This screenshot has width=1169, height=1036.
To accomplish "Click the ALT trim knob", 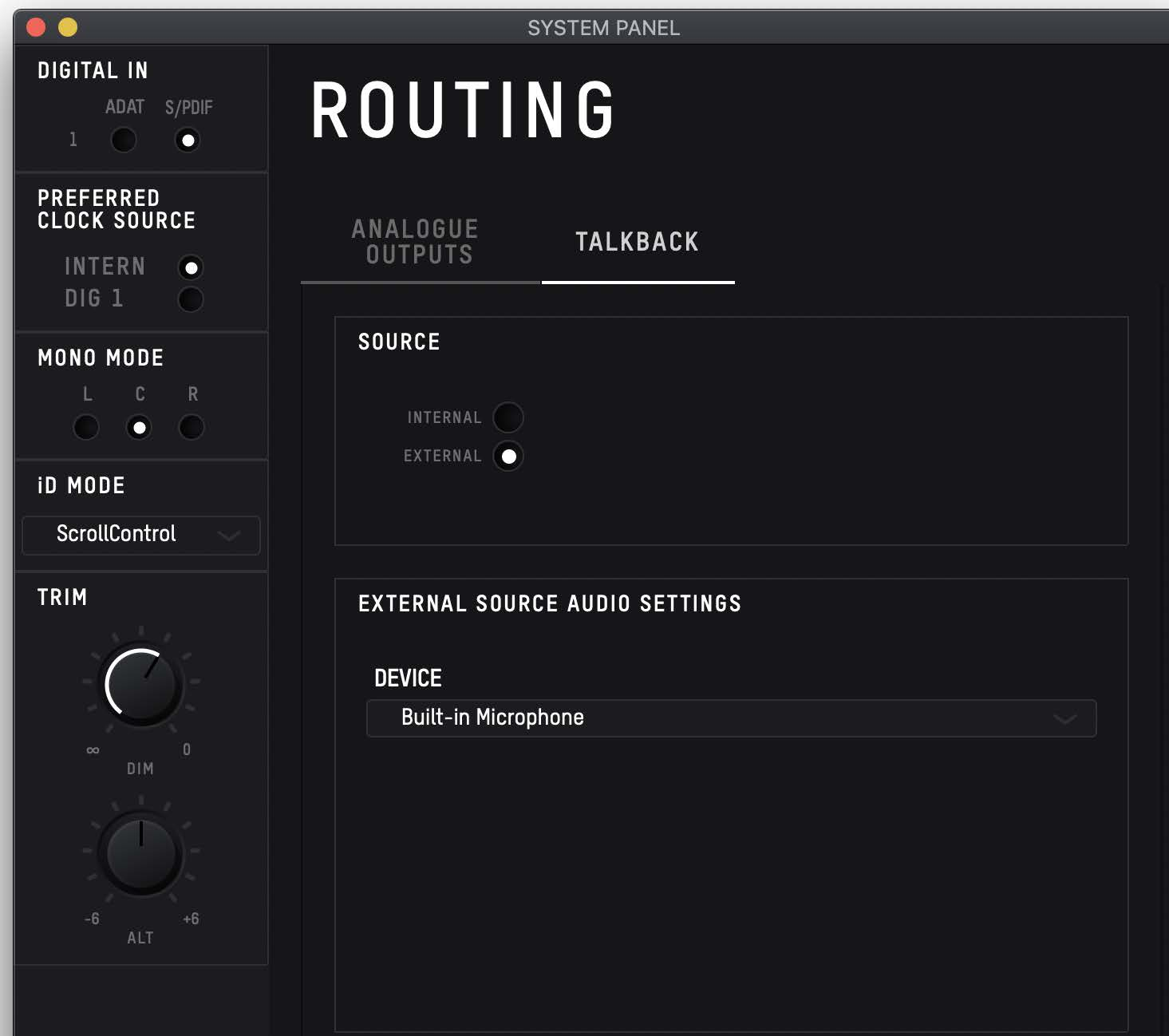I will click(x=141, y=854).
